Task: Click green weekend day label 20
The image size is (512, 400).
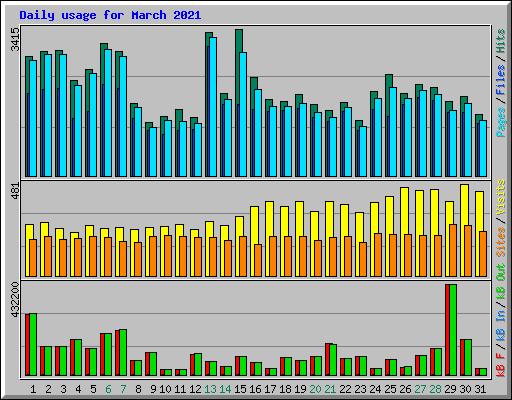Action: pos(315,389)
